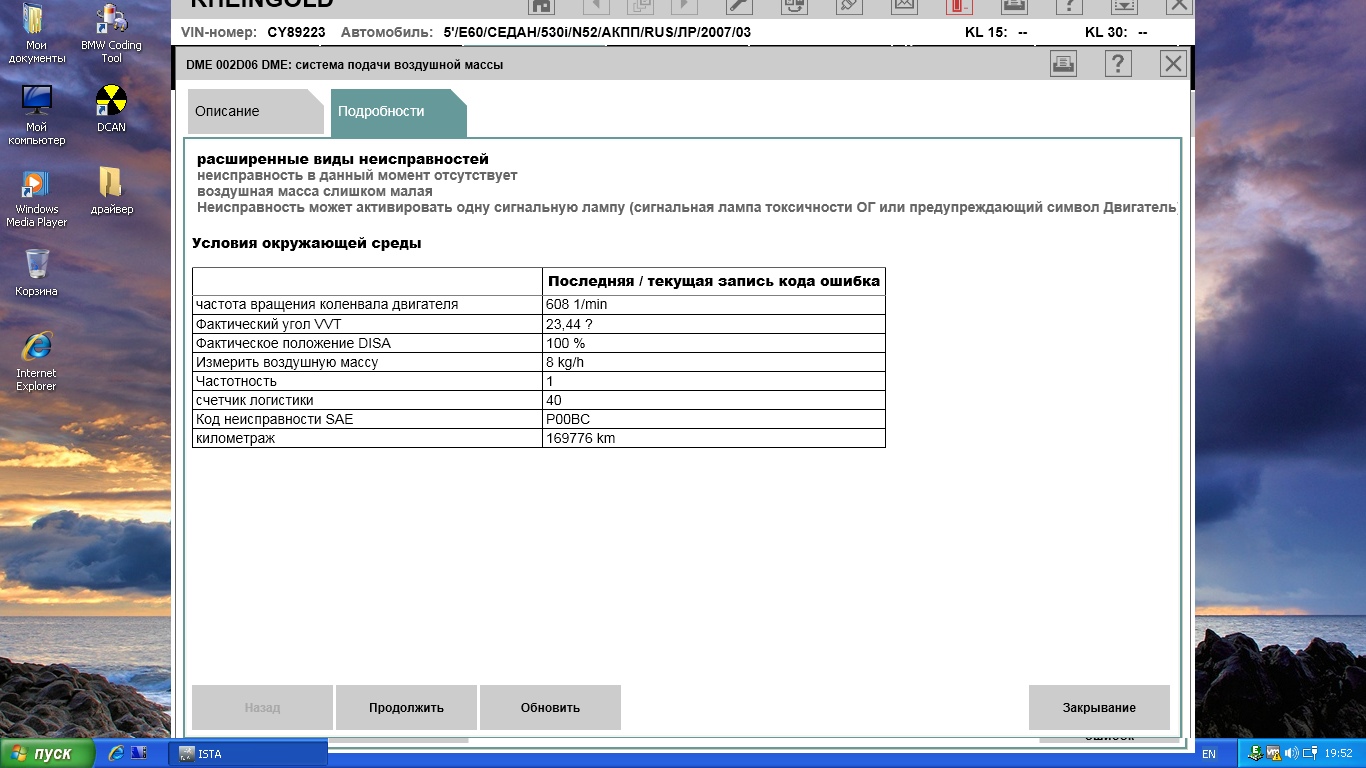Print the DME fault details dialog
This screenshot has width=1366, height=768.
click(1063, 64)
